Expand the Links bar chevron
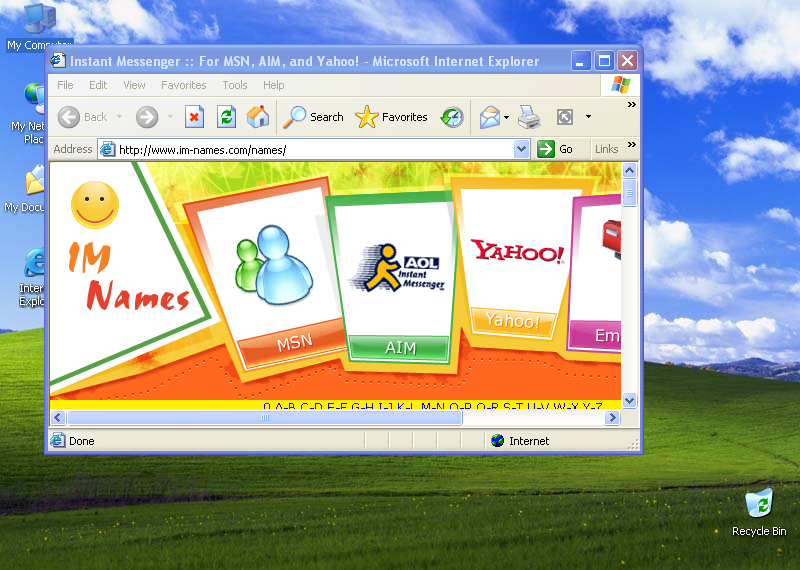 pos(632,144)
